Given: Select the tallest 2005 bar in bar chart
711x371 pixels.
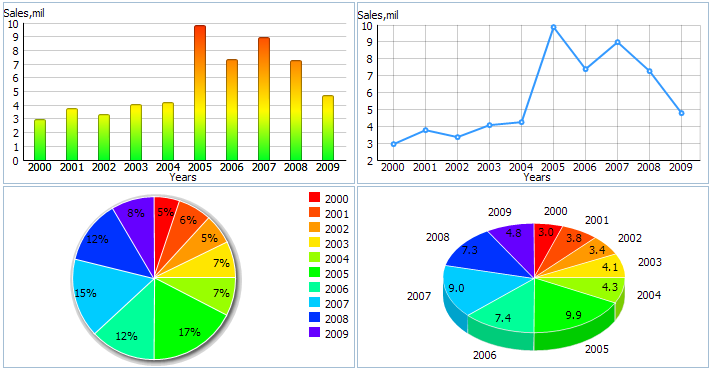Looking at the screenshot, I should [200, 93].
